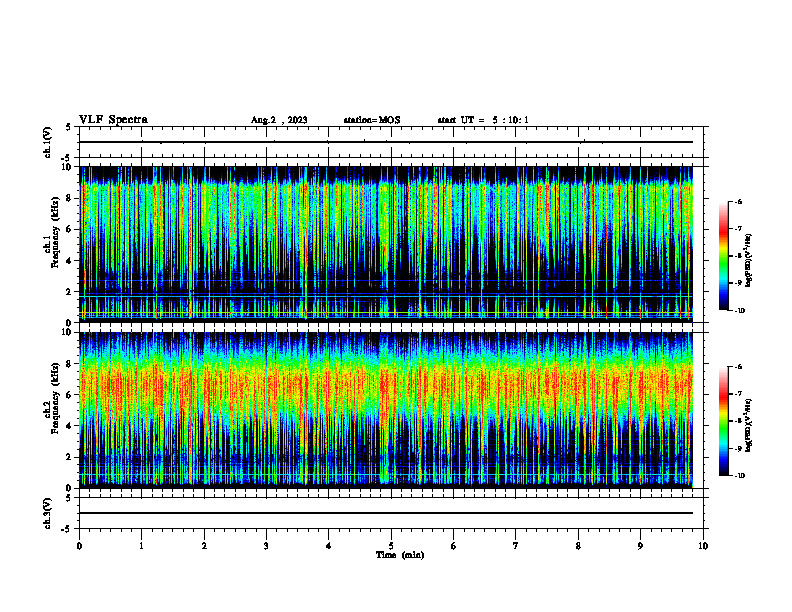Screen dimensions: 792x612
Task: Click time axis tick label "3"
Action: [266, 545]
